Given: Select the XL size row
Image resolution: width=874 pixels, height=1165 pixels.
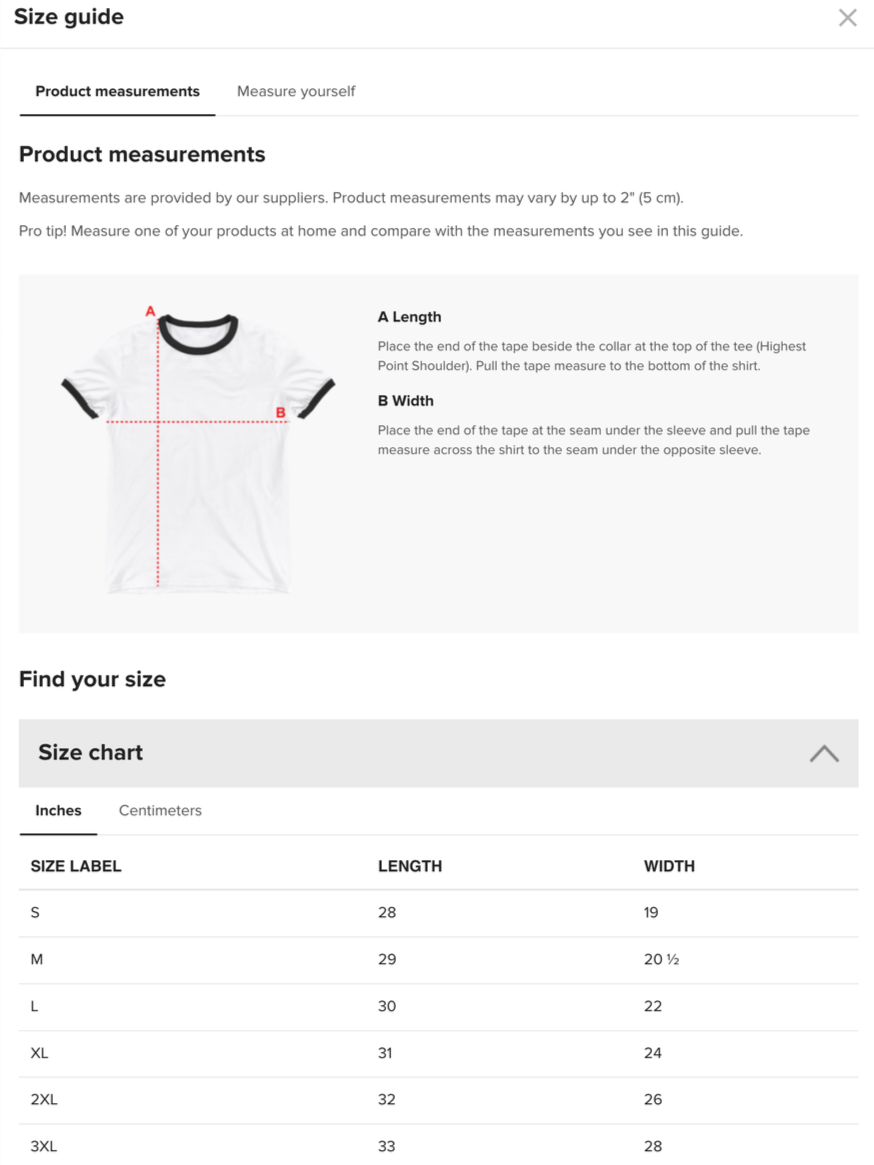Looking at the screenshot, I should 438,1054.
